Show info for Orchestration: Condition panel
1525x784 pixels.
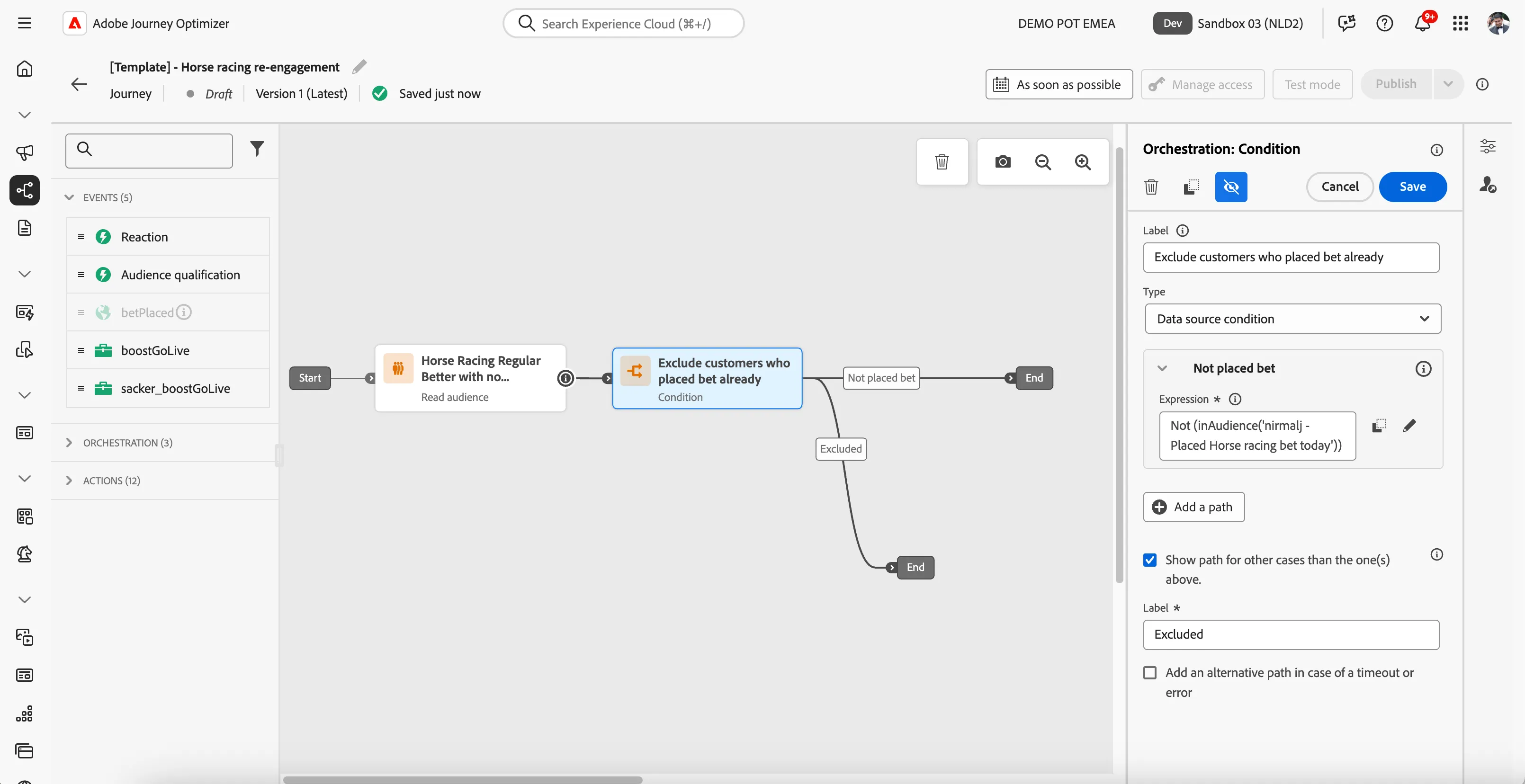(1436, 150)
